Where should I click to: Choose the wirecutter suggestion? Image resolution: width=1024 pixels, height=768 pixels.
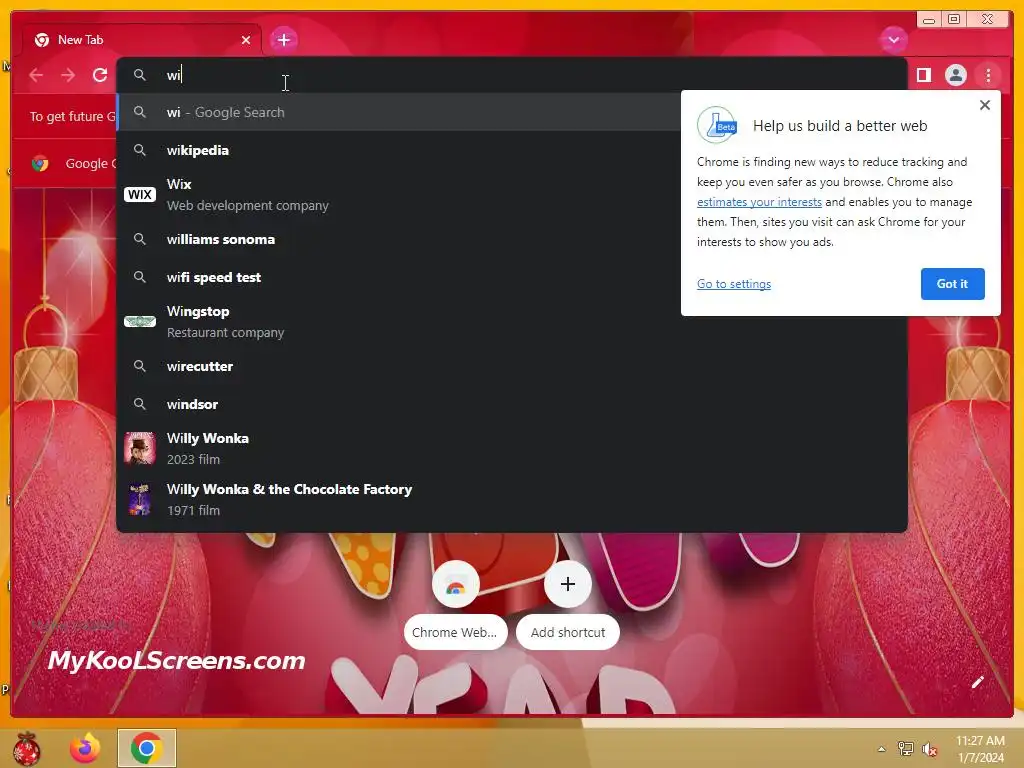pos(512,366)
